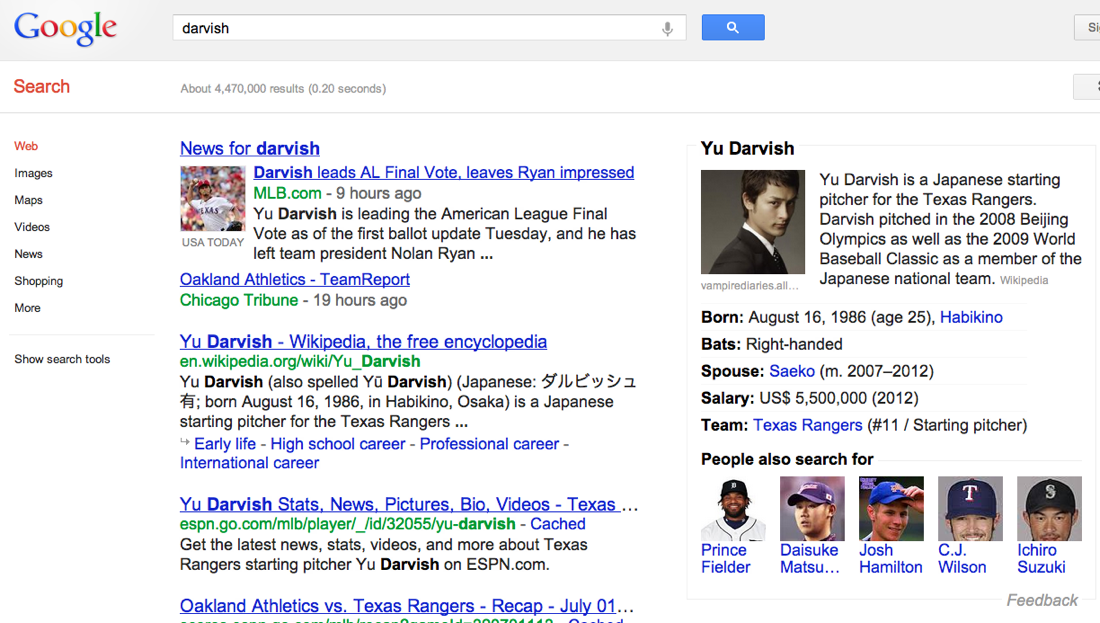Screen dimensions: 1100x623
Task: Click the vampirediaries.all… image source caption
Action: [749, 286]
